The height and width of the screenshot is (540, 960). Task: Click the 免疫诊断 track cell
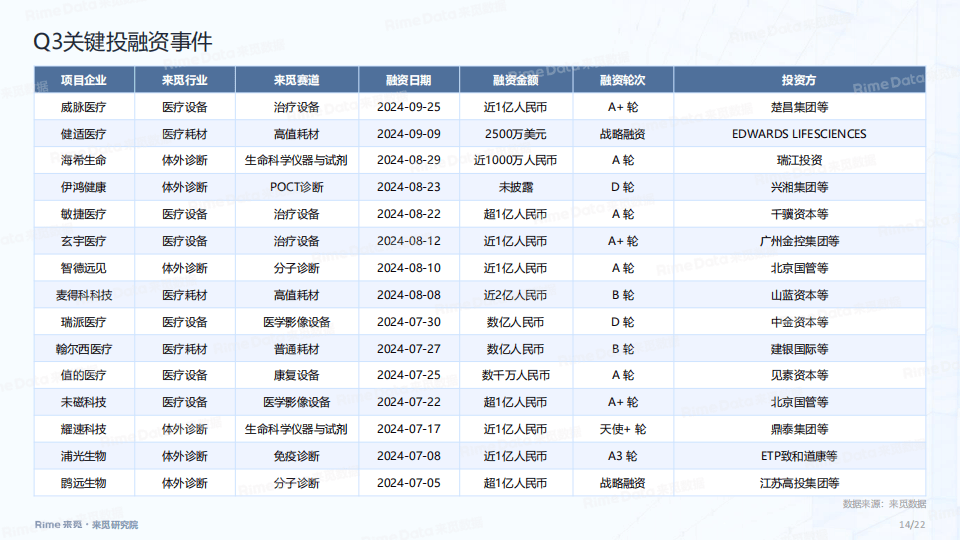pyautogui.click(x=297, y=456)
